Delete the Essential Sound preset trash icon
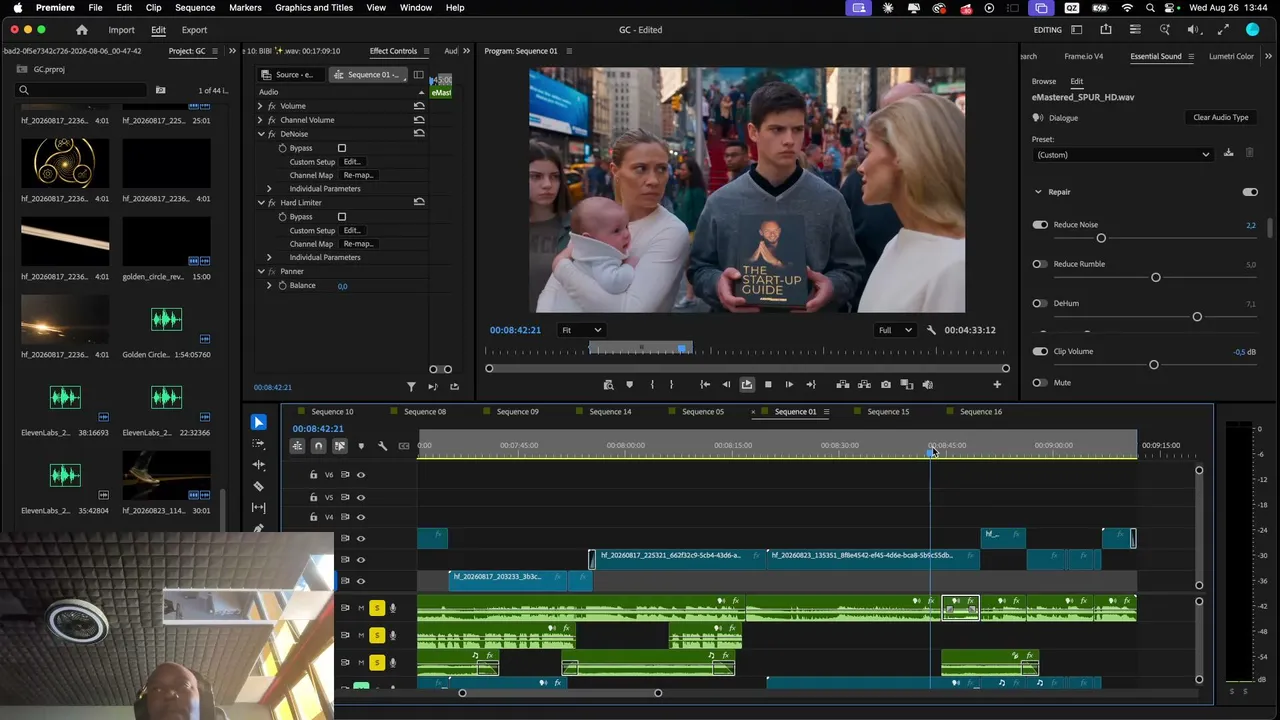This screenshot has width=1280, height=720. point(1249,153)
